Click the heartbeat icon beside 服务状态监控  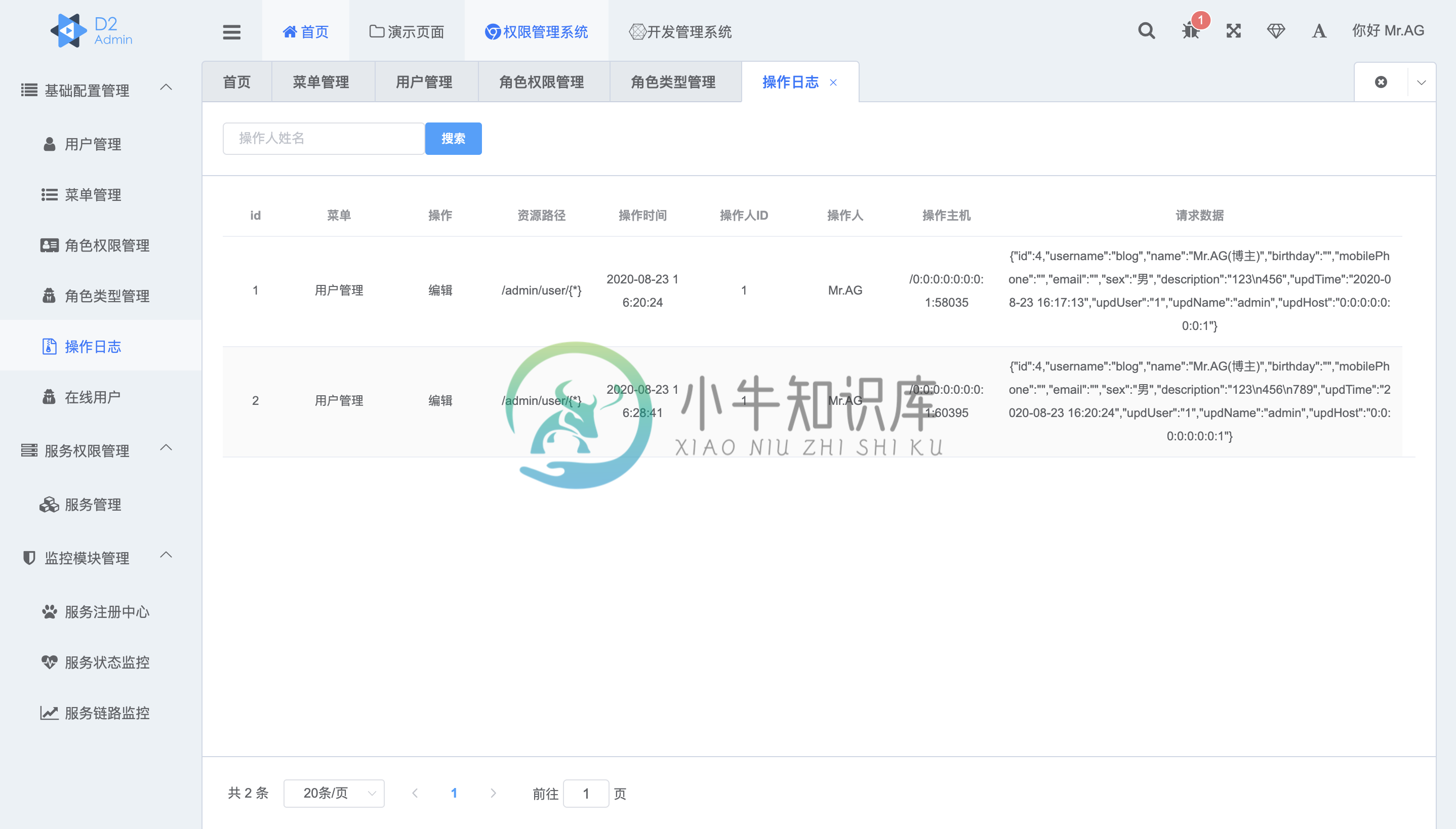[x=50, y=662]
